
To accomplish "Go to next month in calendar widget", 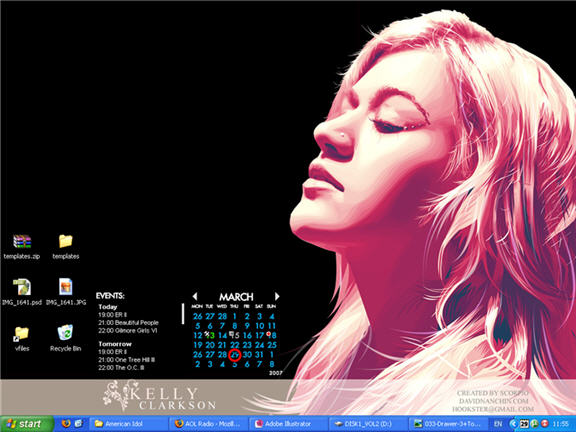I will [277, 296].
